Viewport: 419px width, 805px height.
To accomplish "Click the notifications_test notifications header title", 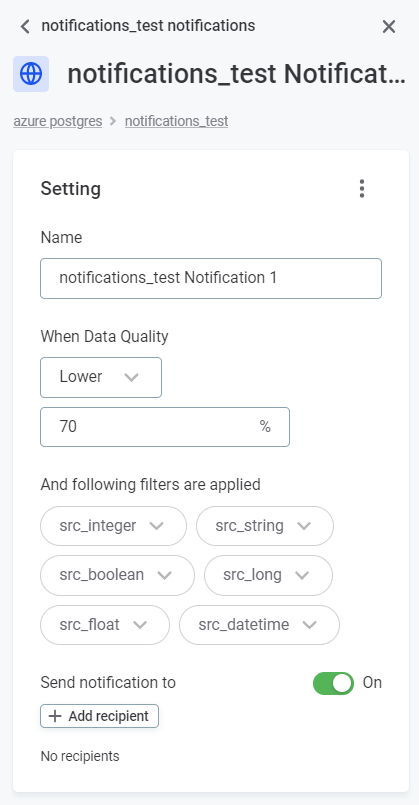I will pos(148,26).
